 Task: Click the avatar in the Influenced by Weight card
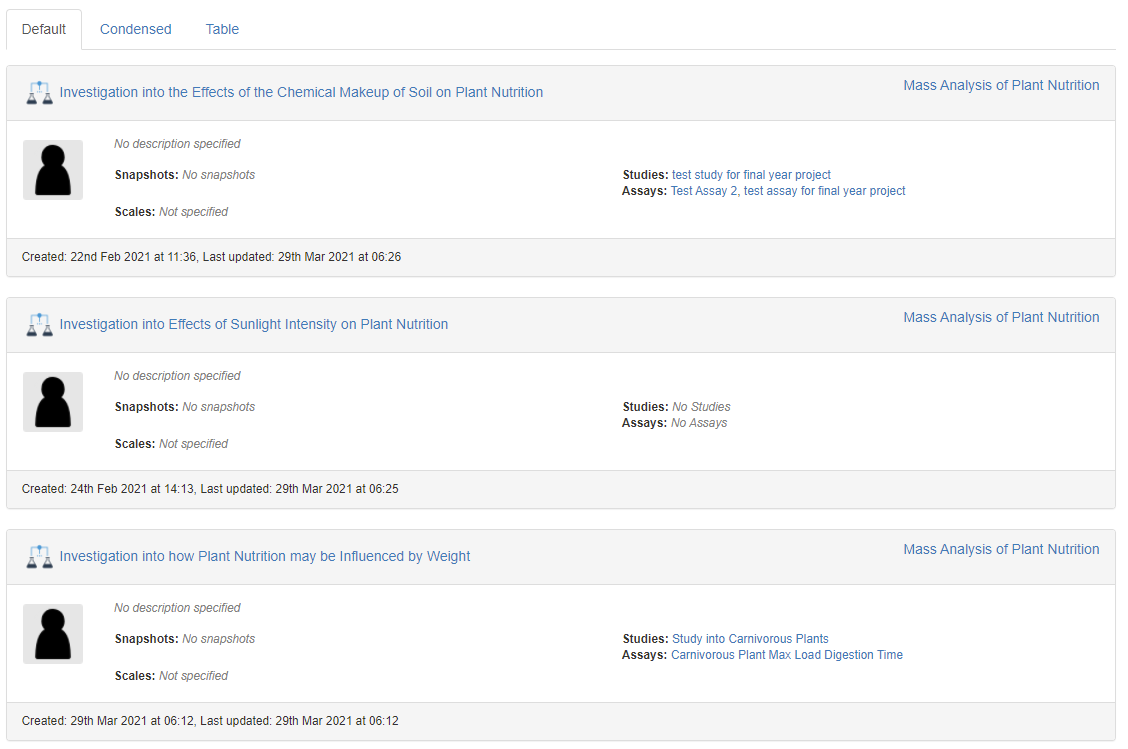(53, 634)
